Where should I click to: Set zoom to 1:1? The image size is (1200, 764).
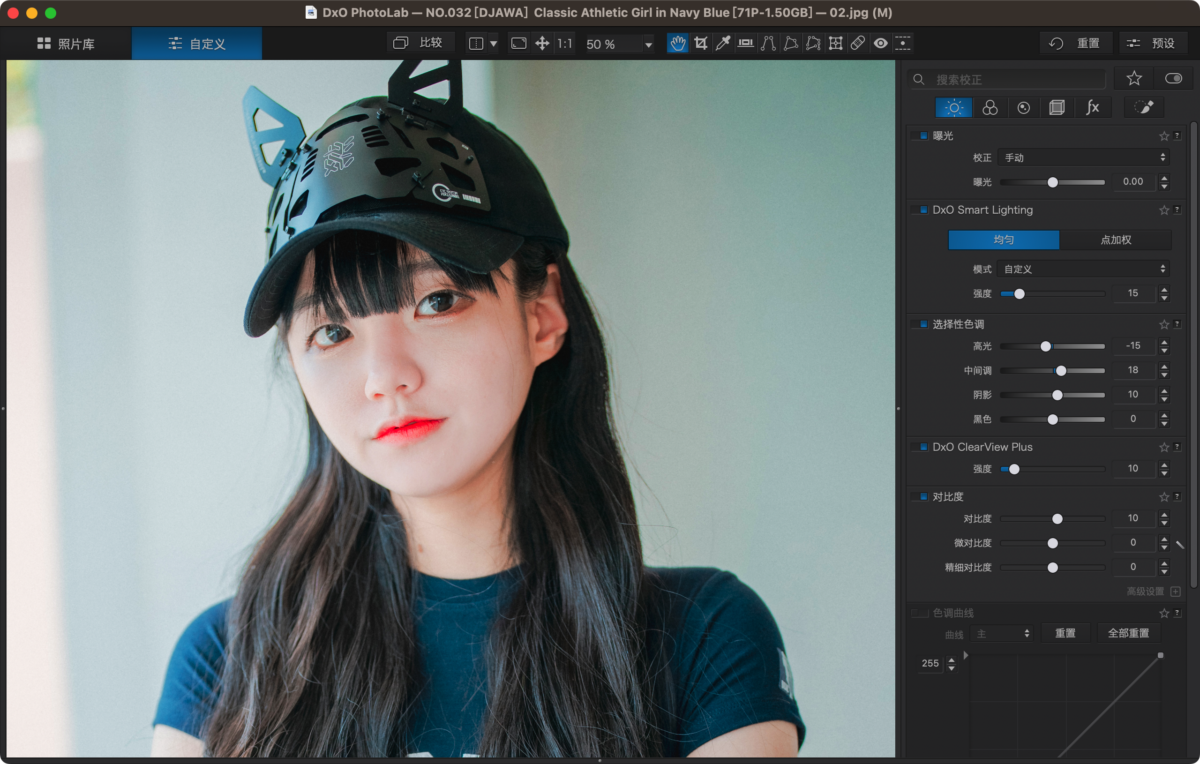click(565, 43)
